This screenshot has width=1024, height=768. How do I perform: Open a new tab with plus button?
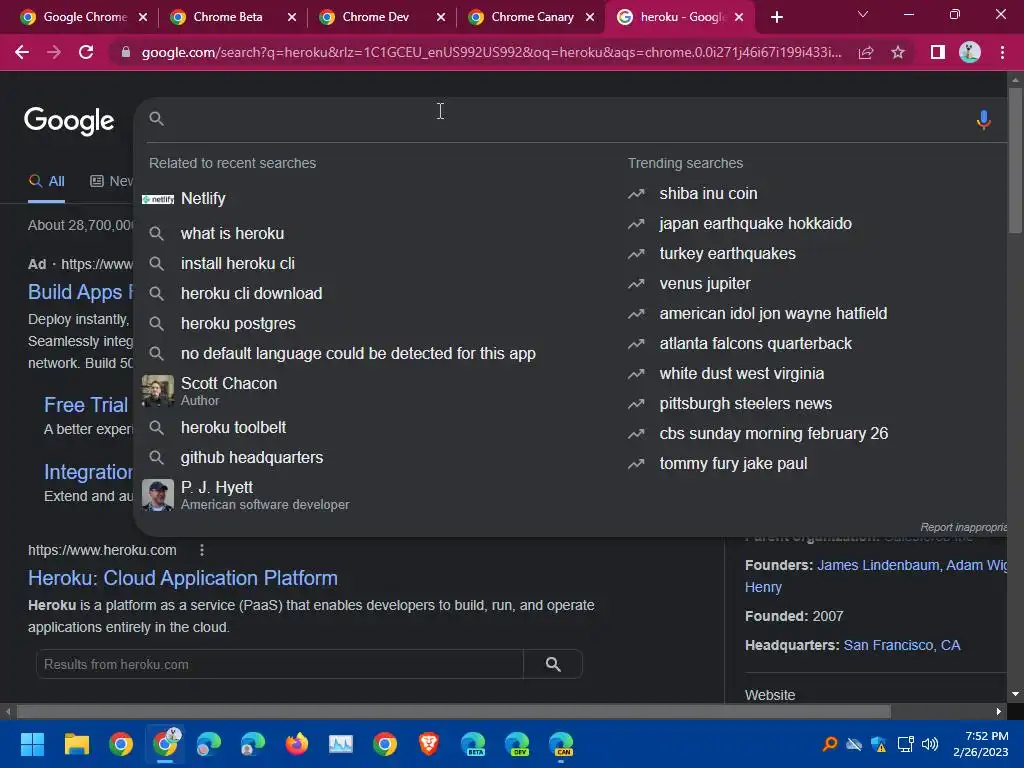tap(776, 17)
